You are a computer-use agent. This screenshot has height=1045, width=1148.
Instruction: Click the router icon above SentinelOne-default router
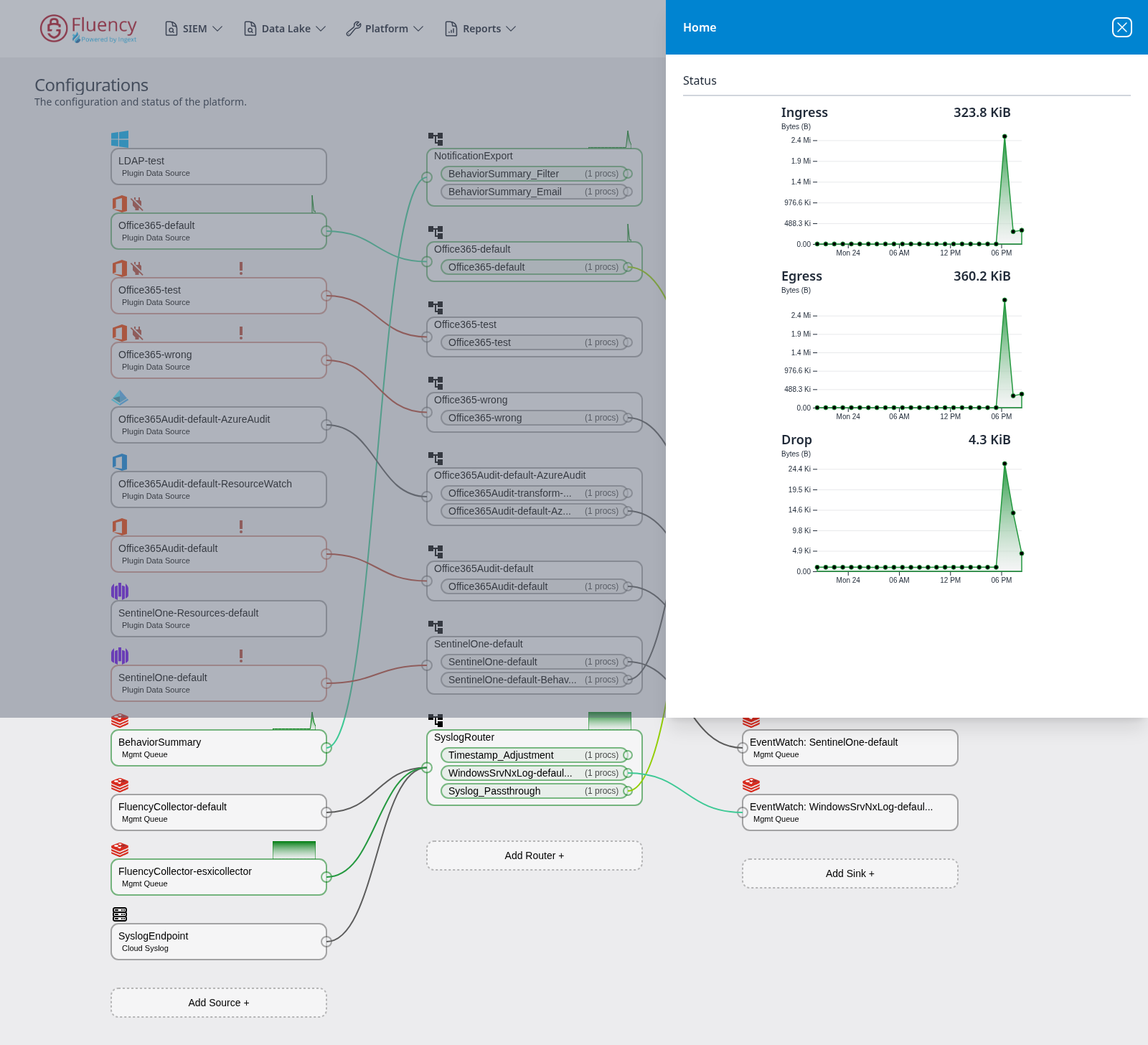pyautogui.click(x=436, y=627)
